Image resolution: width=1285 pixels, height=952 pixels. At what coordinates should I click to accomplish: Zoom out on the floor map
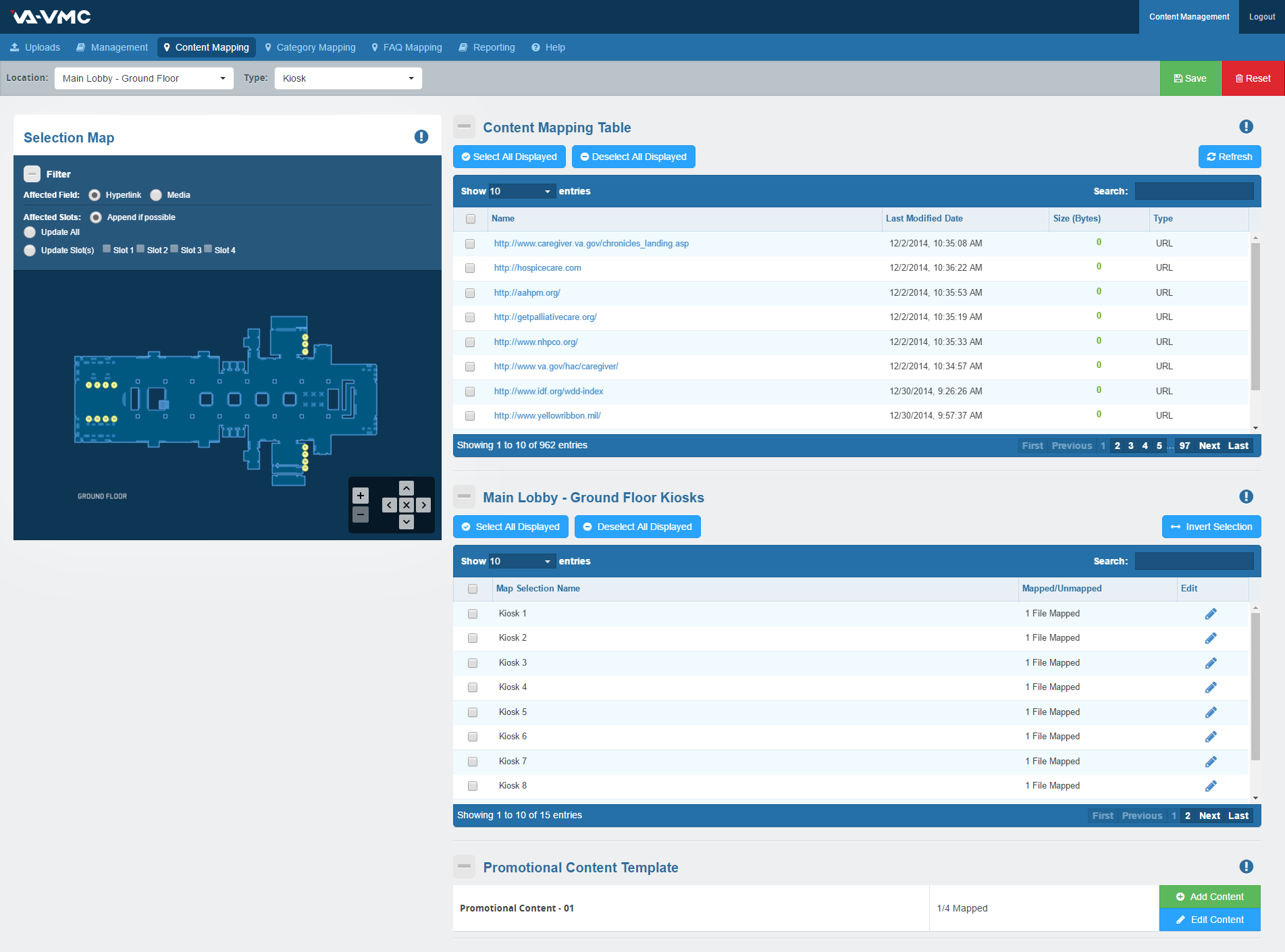(361, 515)
